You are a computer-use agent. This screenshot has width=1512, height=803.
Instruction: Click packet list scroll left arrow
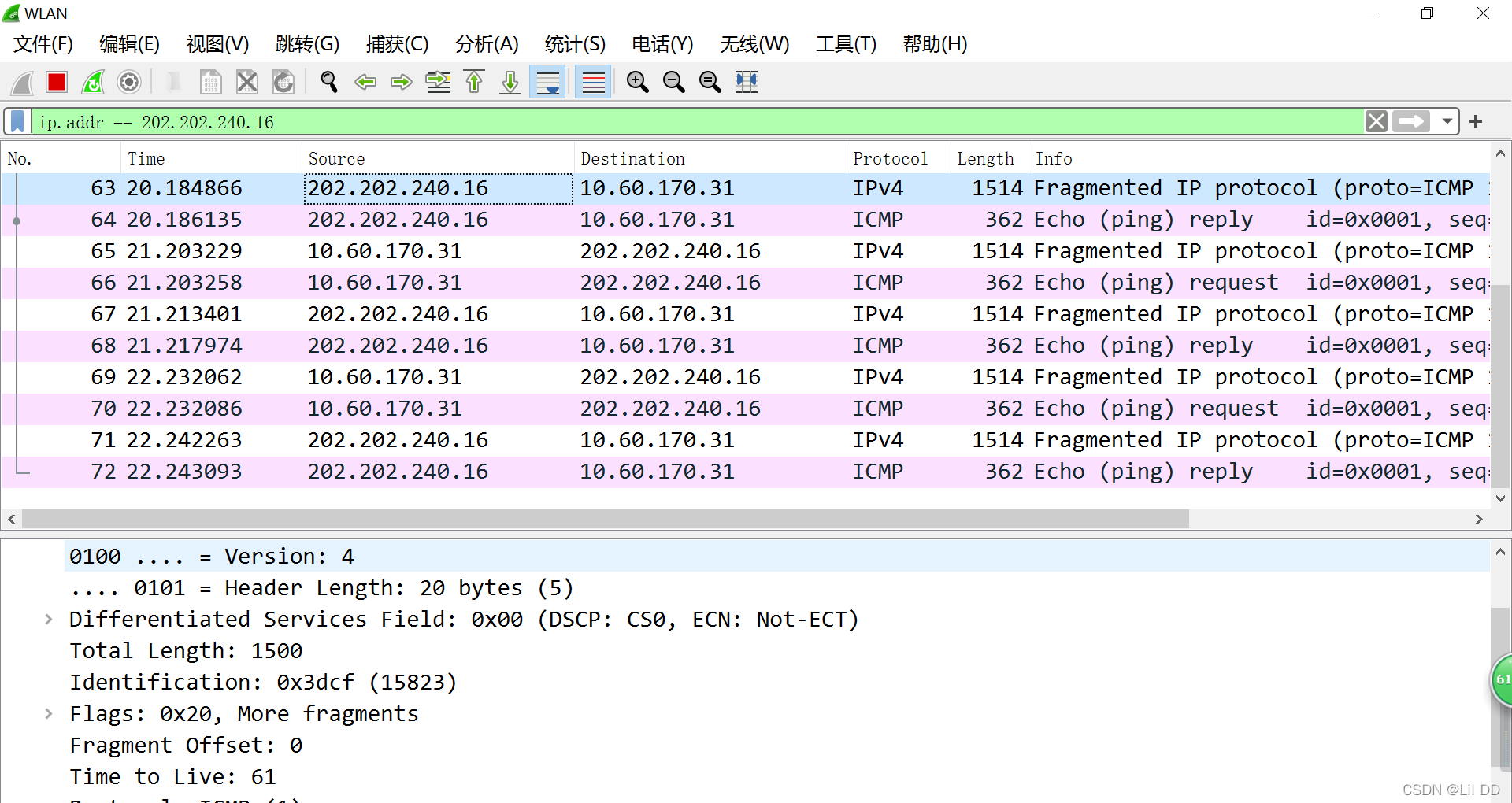pos(11,519)
